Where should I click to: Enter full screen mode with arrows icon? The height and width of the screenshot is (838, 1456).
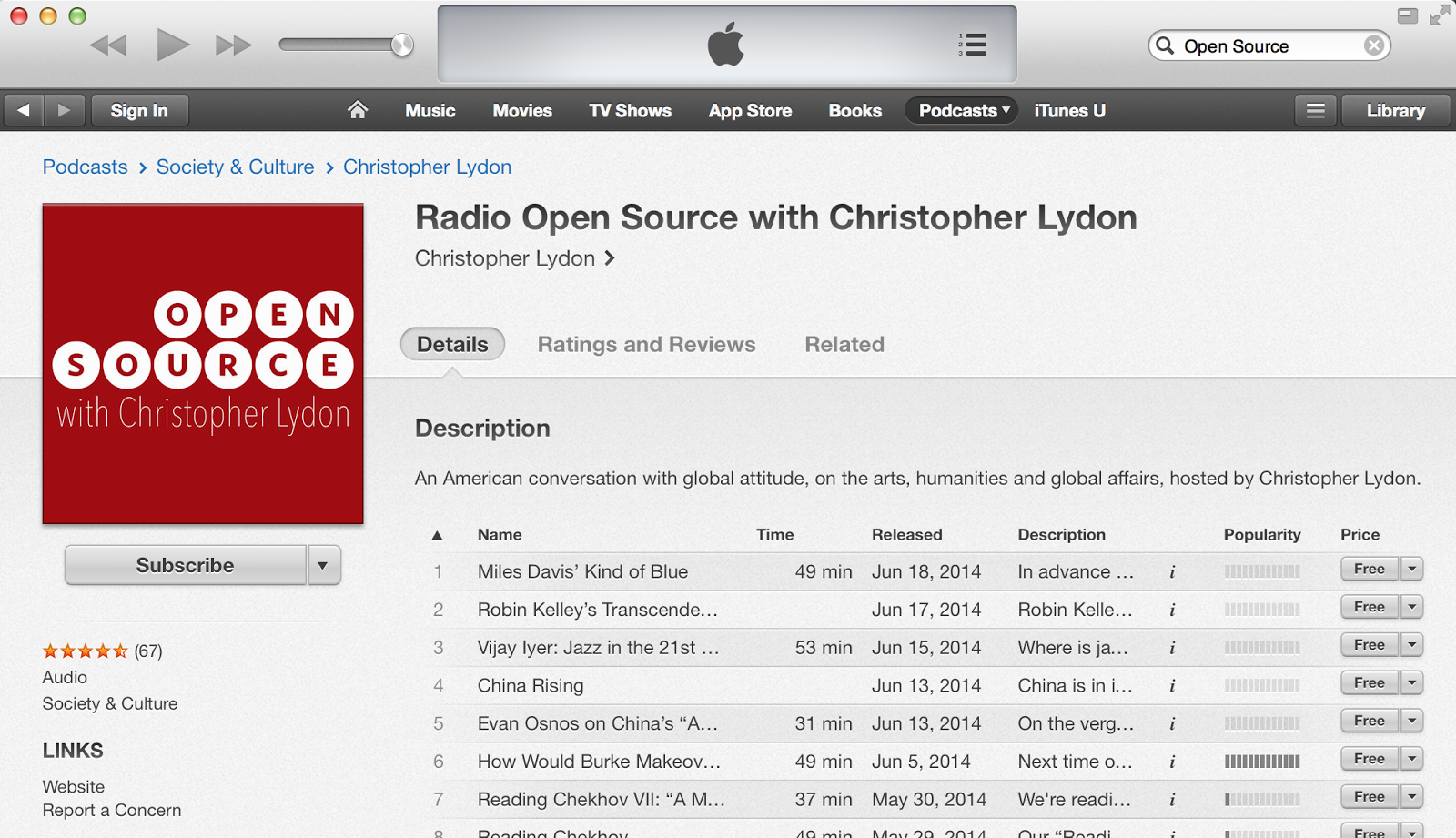(x=1440, y=15)
